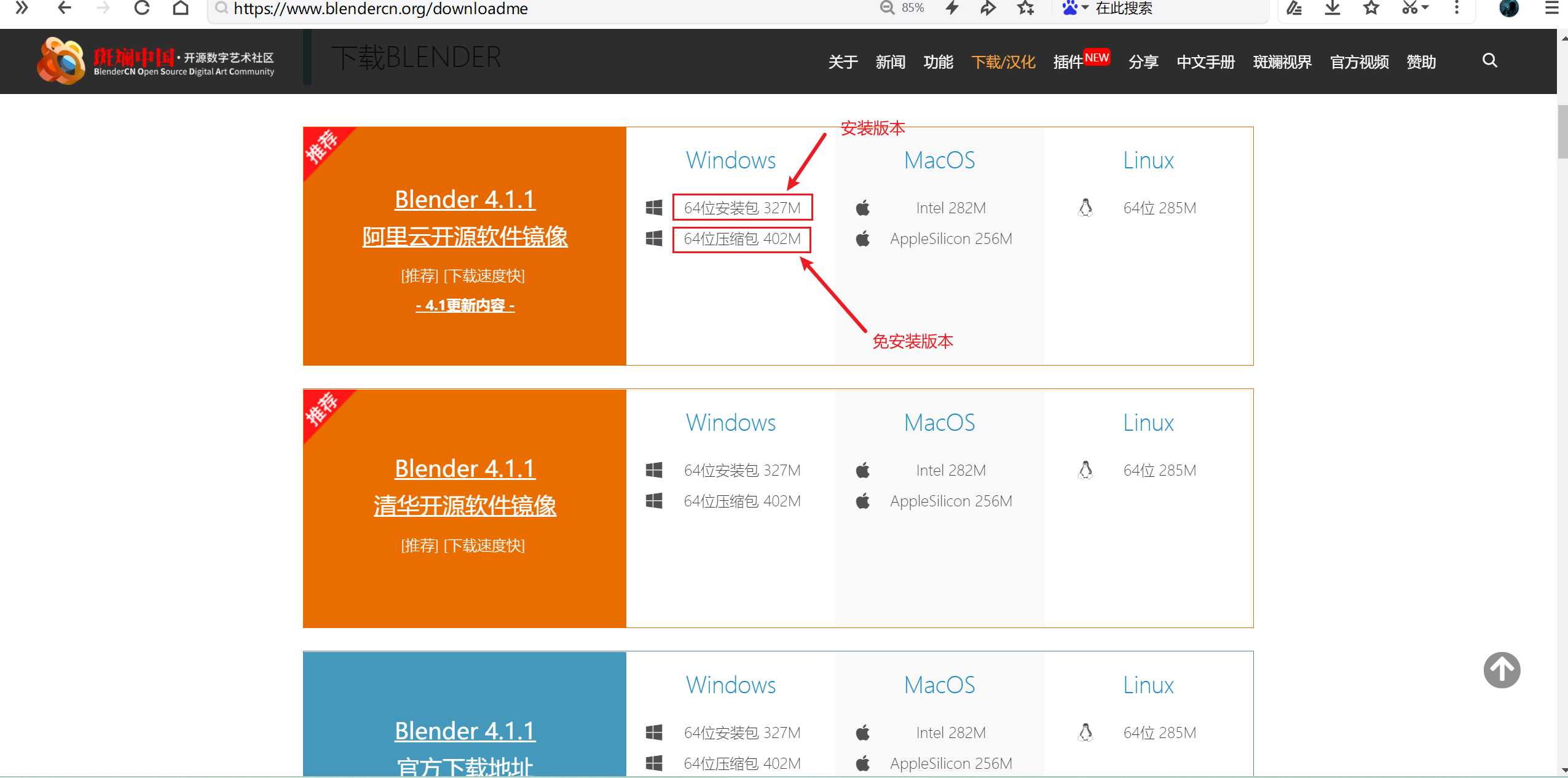Image resolution: width=1568 pixels, height=778 pixels.
Task: Expand the three-dot more options menu
Action: (x=1456, y=8)
